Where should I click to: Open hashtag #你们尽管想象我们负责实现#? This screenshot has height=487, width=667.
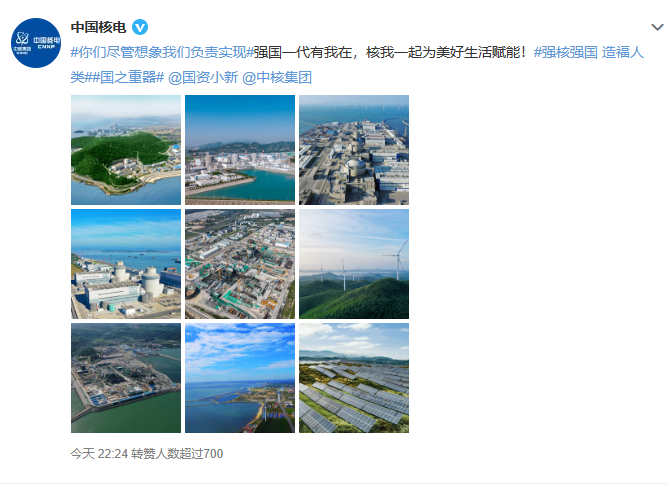[162, 52]
